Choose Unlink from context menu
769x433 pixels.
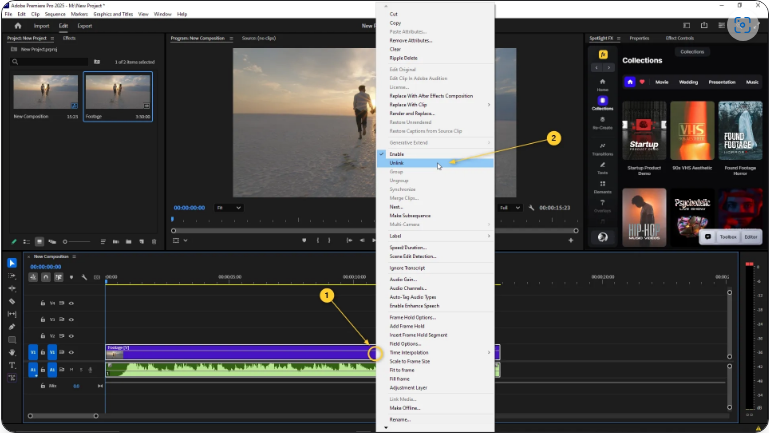[435, 163]
